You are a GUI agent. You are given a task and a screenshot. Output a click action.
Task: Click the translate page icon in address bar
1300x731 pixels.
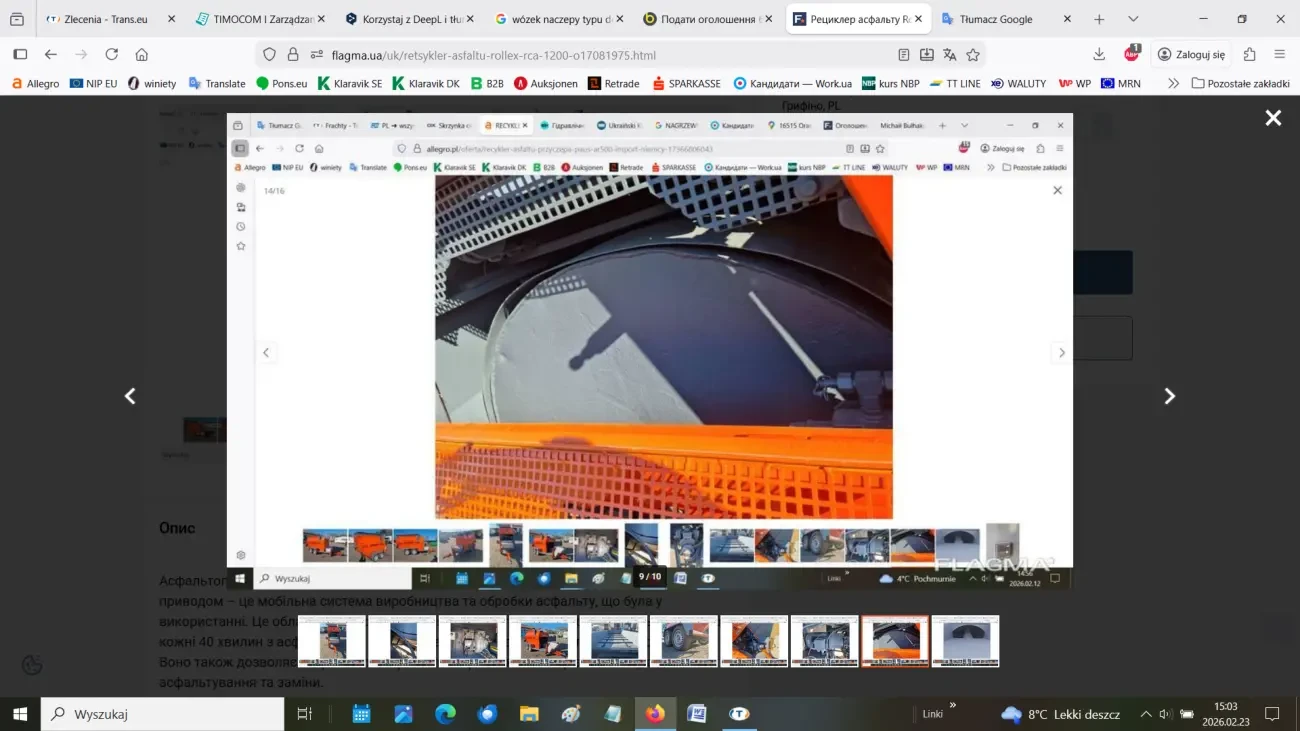(x=949, y=55)
